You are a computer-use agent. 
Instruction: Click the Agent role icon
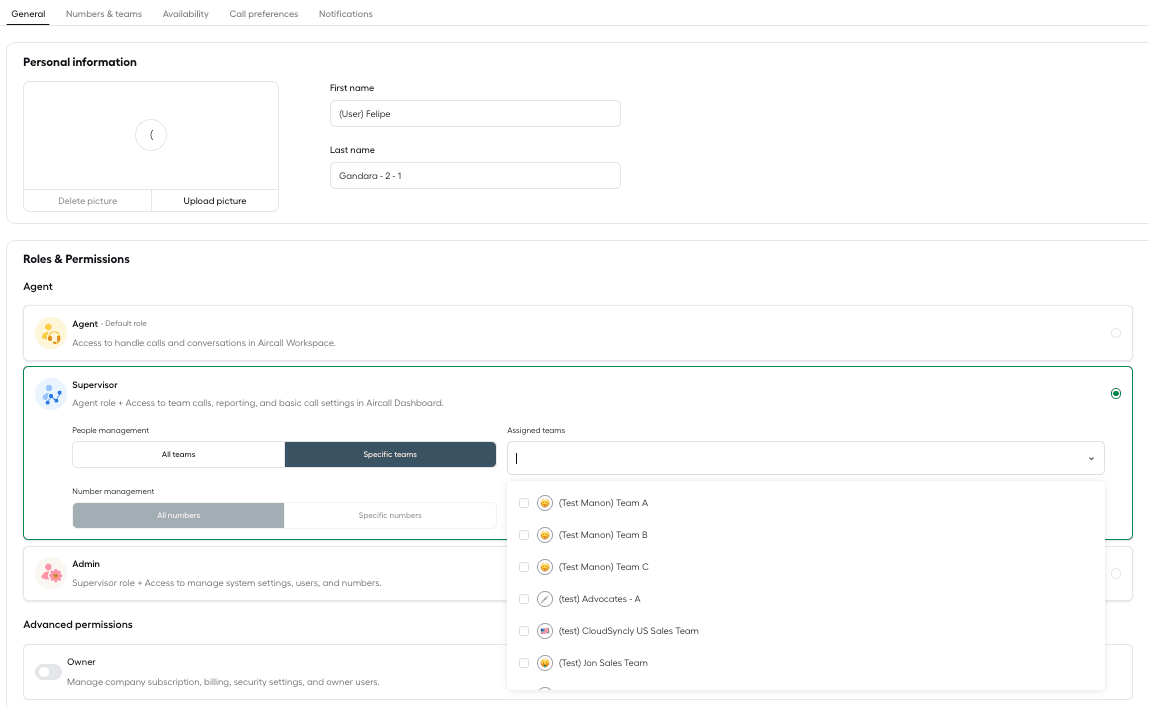[x=51, y=333]
